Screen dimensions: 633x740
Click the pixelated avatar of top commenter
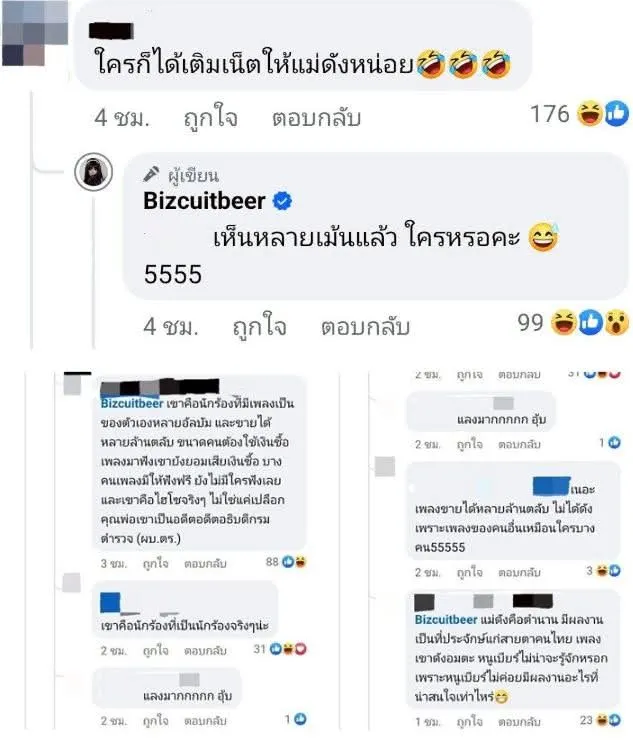[x=35, y=33]
